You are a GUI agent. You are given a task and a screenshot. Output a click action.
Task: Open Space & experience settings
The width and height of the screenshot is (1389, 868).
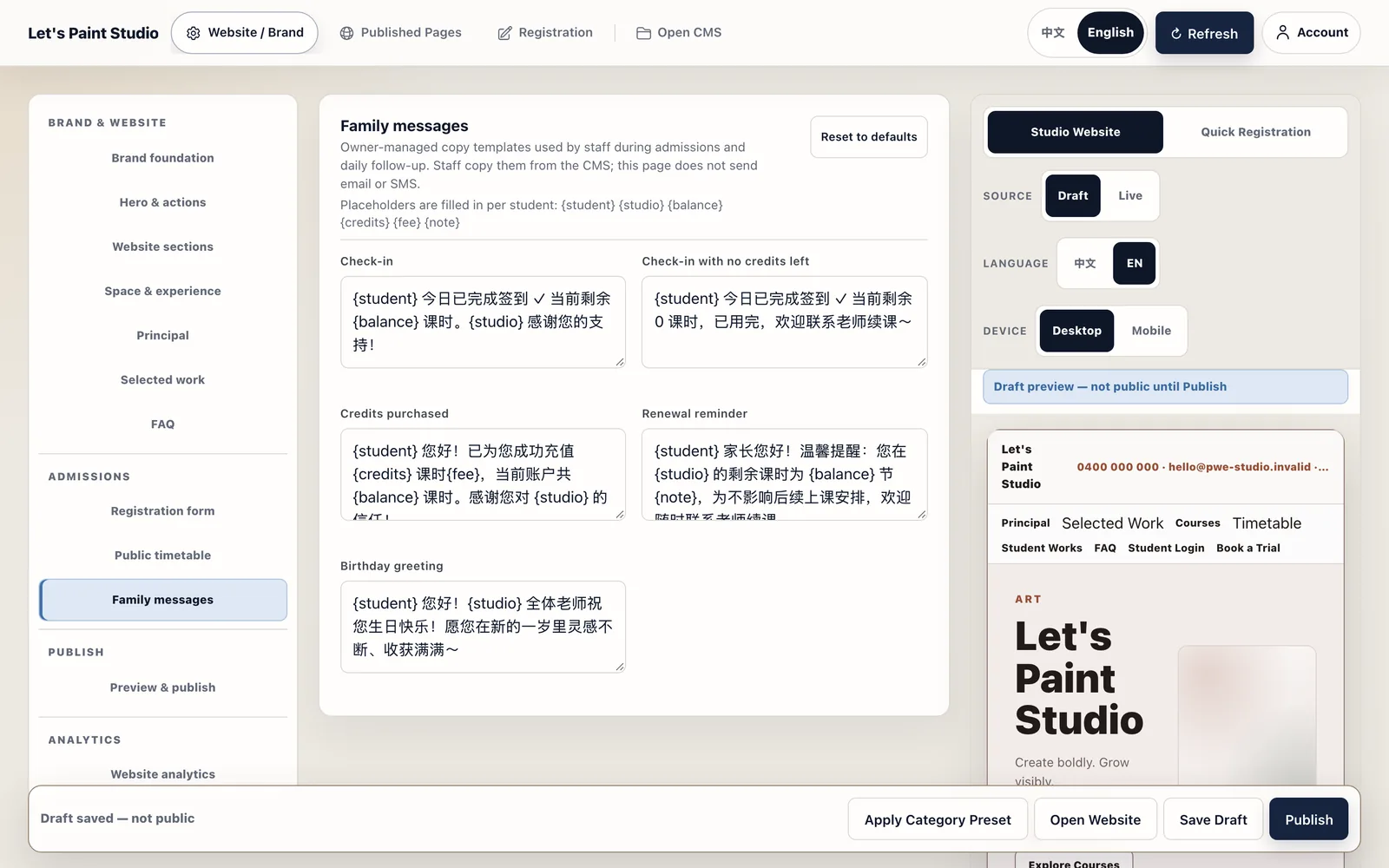(x=162, y=291)
